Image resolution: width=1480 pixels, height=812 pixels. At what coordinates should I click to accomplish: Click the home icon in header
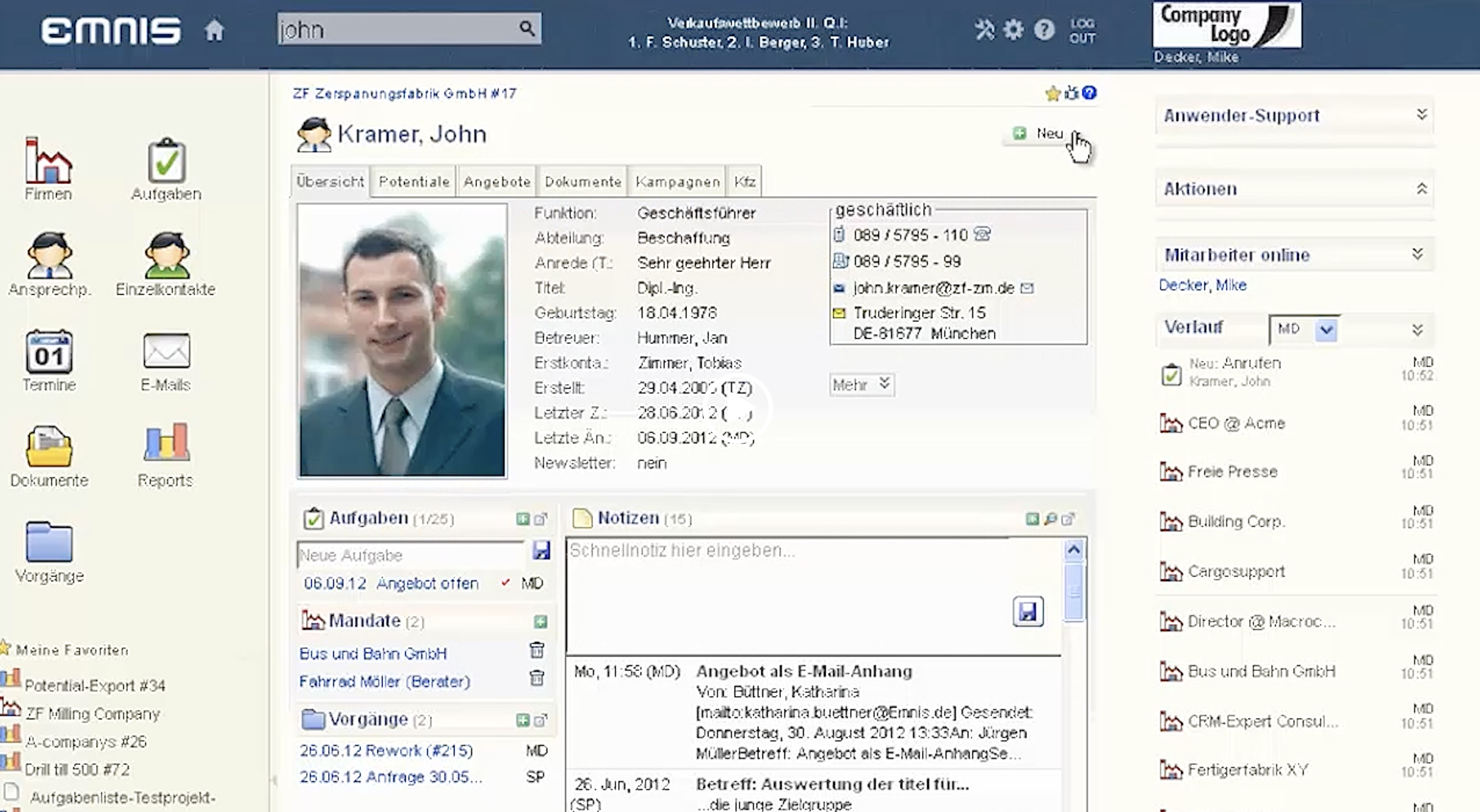tap(214, 30)
